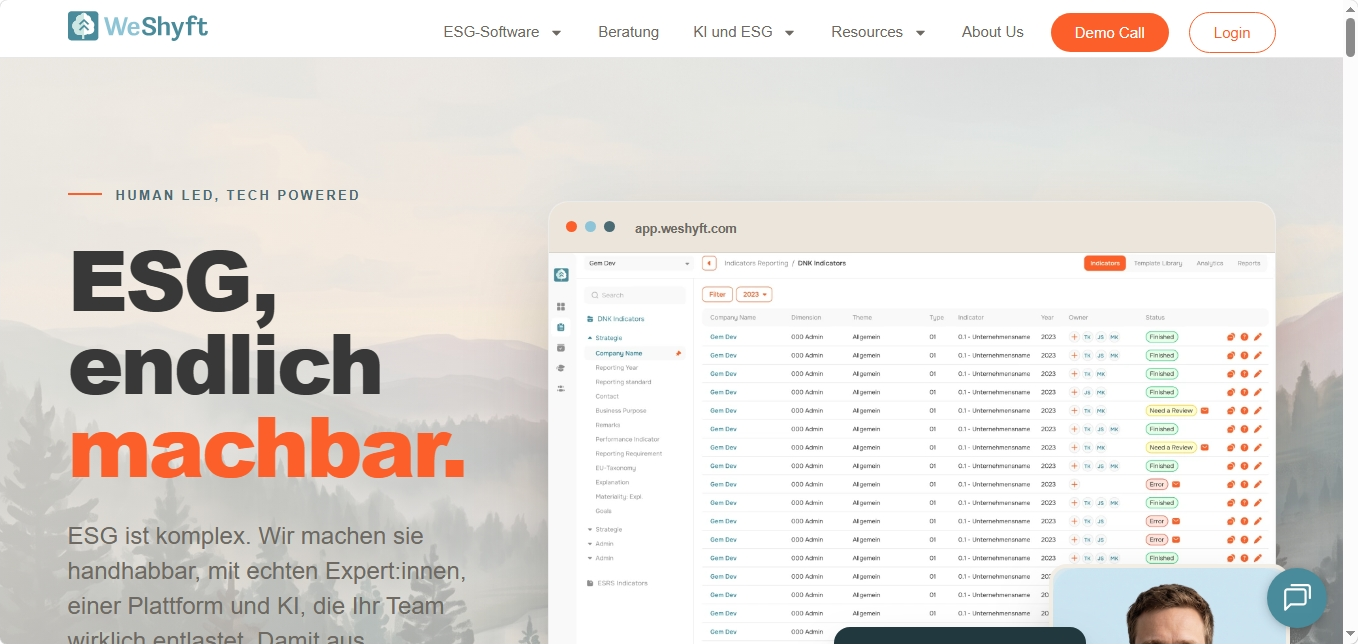Image resolution: width=1358 pixels, height=644 pixels.
Task: Open the dashboard grid icon in app sidebar
Action: click(x=561, y=307)
